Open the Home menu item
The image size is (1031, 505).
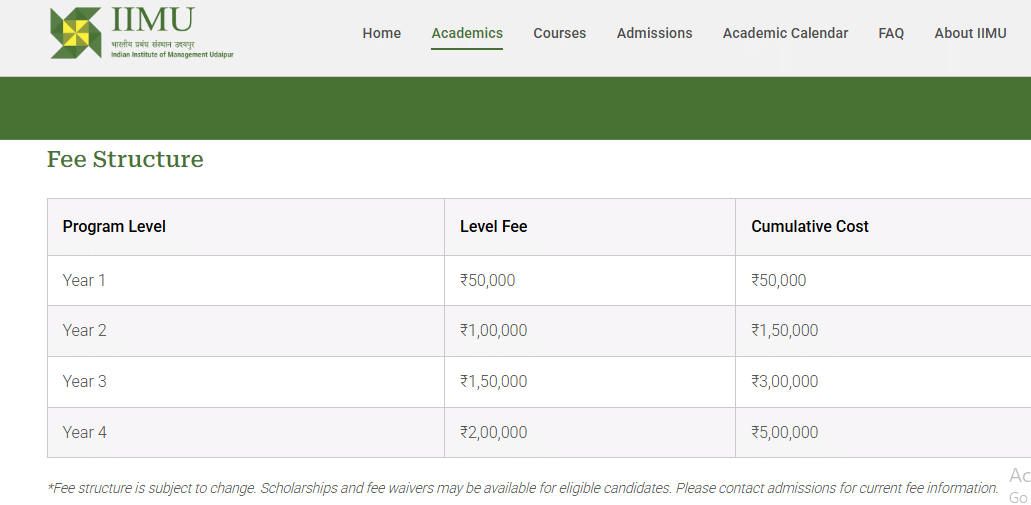pos(381,33)
